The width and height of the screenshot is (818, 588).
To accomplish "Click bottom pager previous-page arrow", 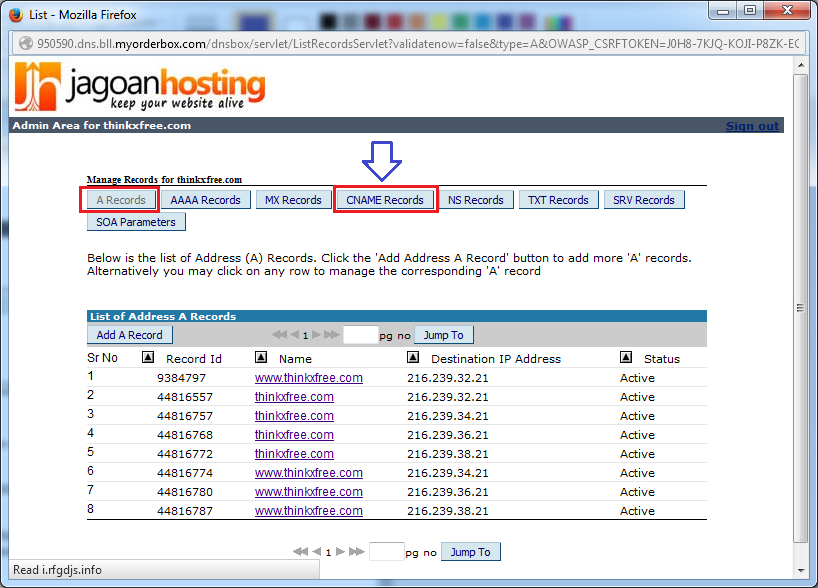I will 316,551.
